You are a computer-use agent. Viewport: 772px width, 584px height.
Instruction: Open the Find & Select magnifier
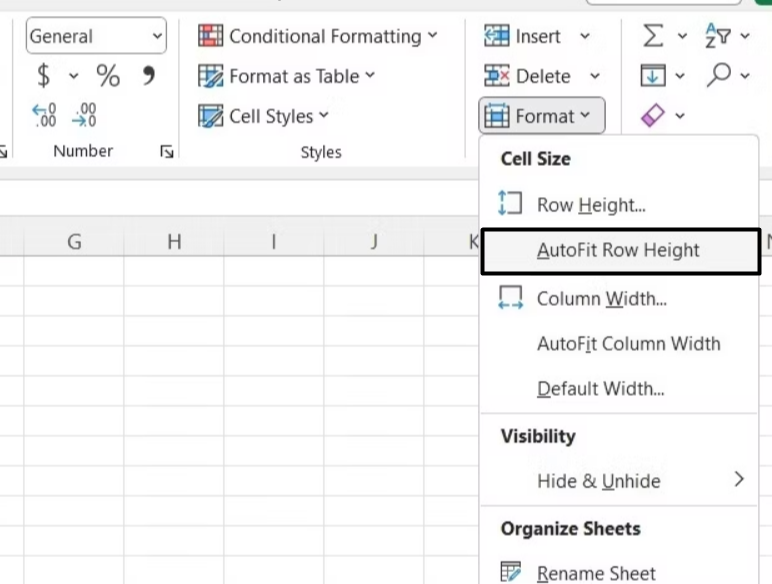[x=719, y=75]
